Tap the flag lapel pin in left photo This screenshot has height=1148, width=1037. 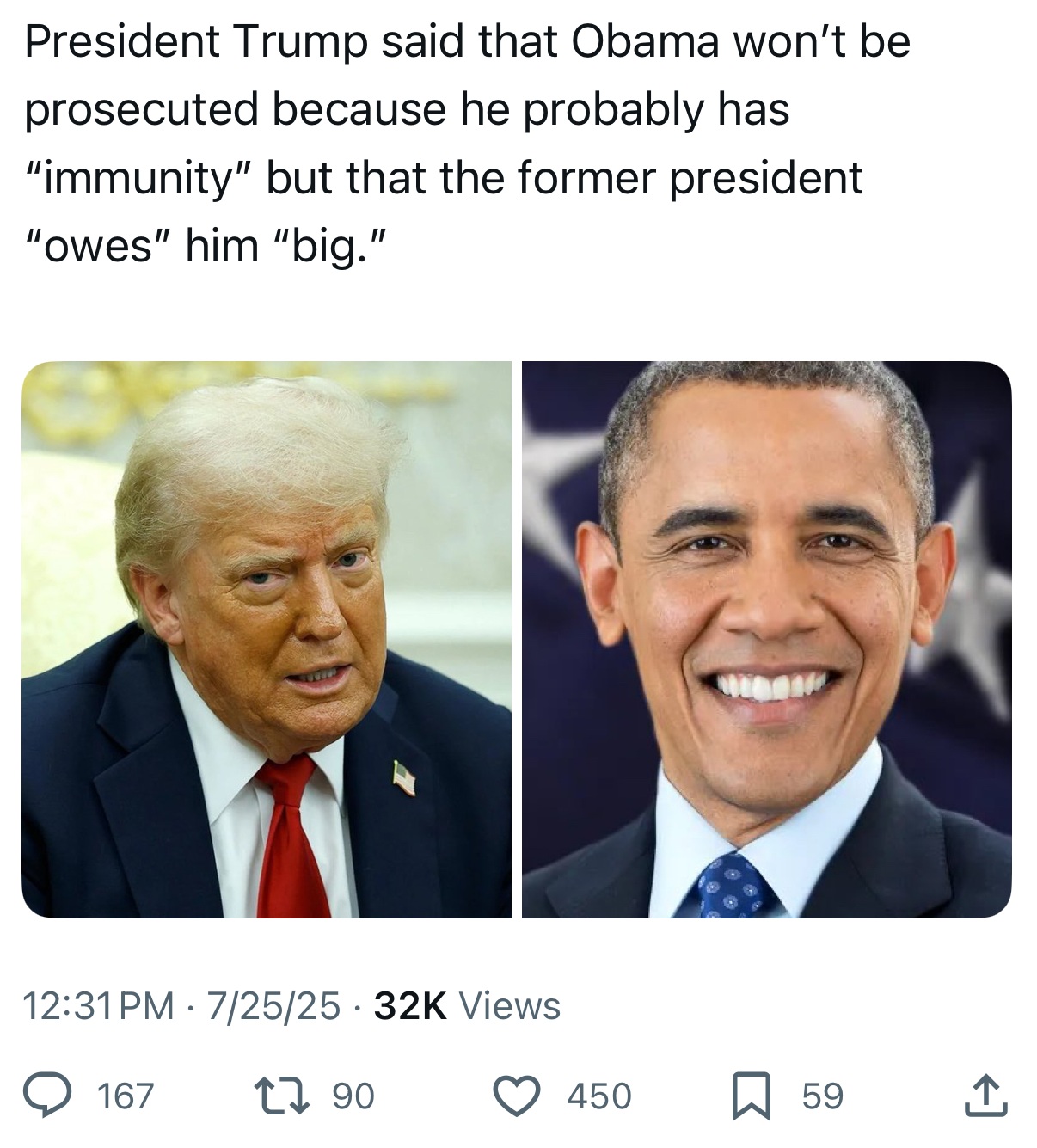(404, 777)
